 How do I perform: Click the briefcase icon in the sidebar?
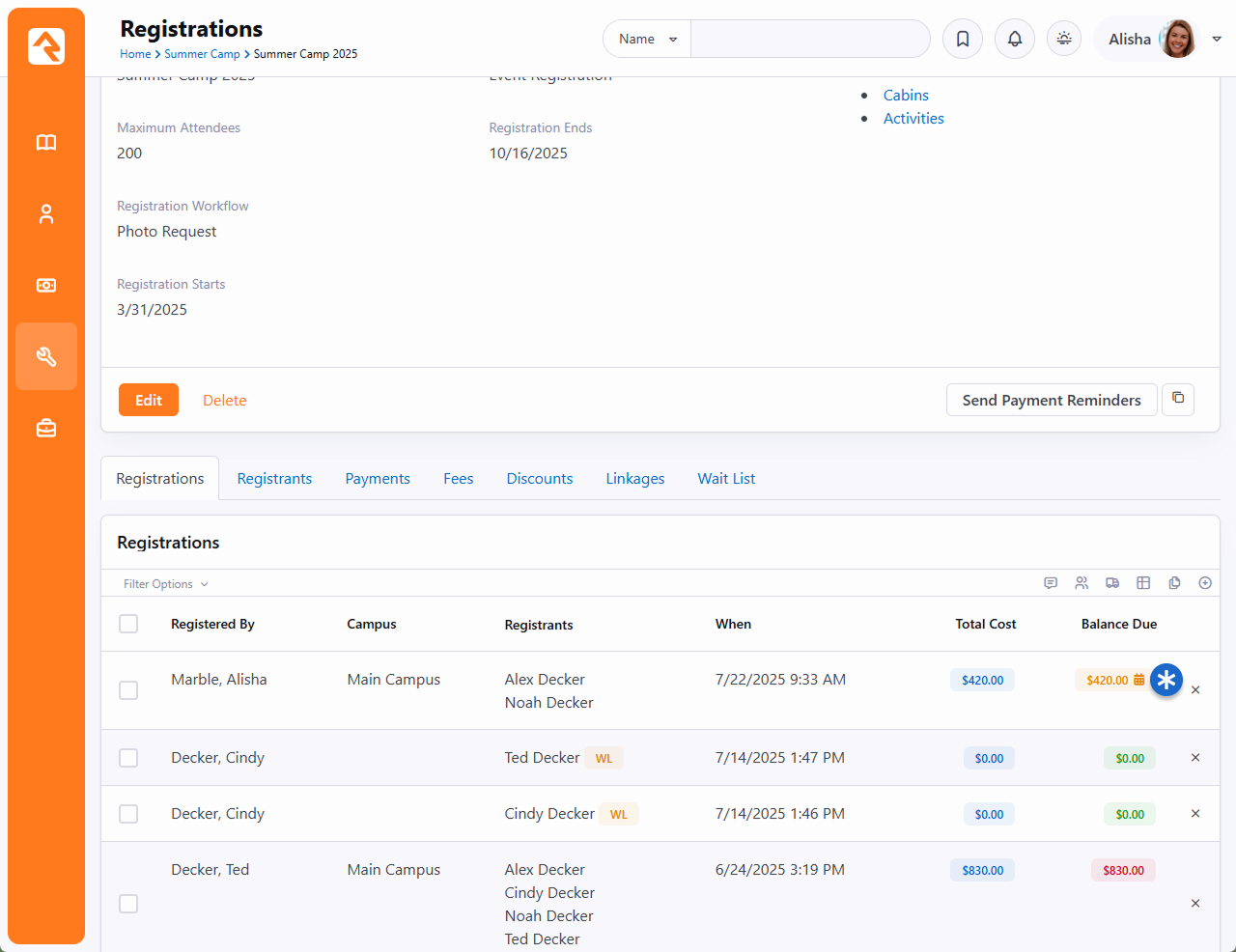46,429
